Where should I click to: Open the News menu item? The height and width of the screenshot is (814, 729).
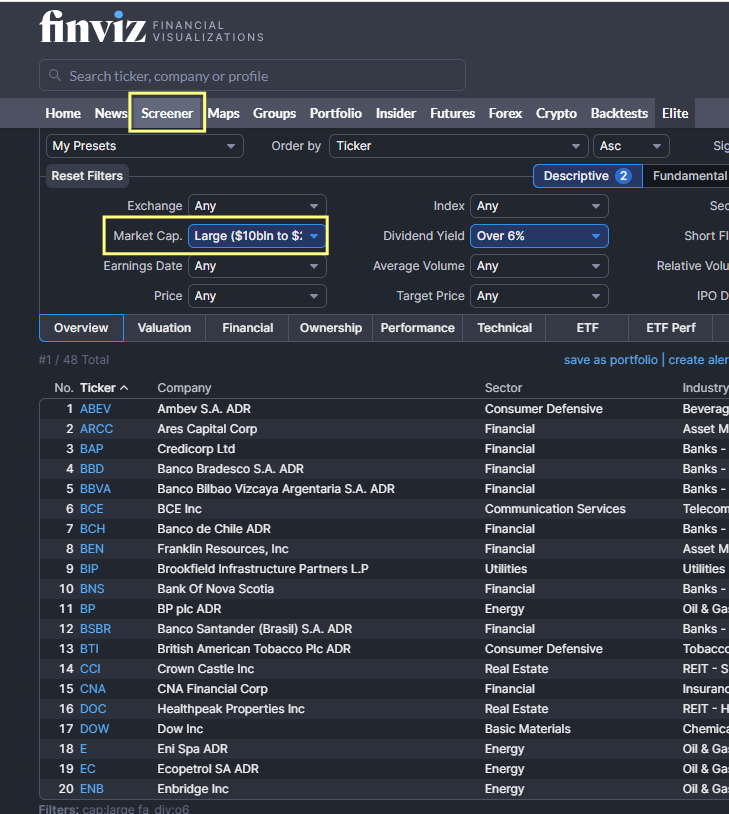pyautogui.click(x=111, y=113)
